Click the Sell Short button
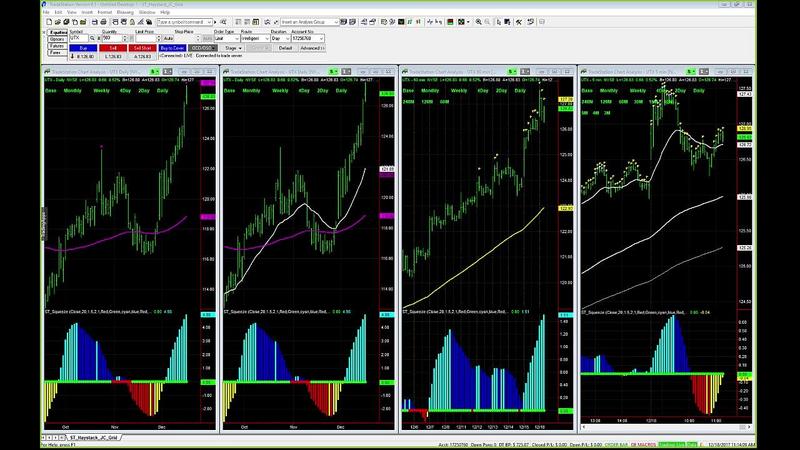 [x=142, y=48]
